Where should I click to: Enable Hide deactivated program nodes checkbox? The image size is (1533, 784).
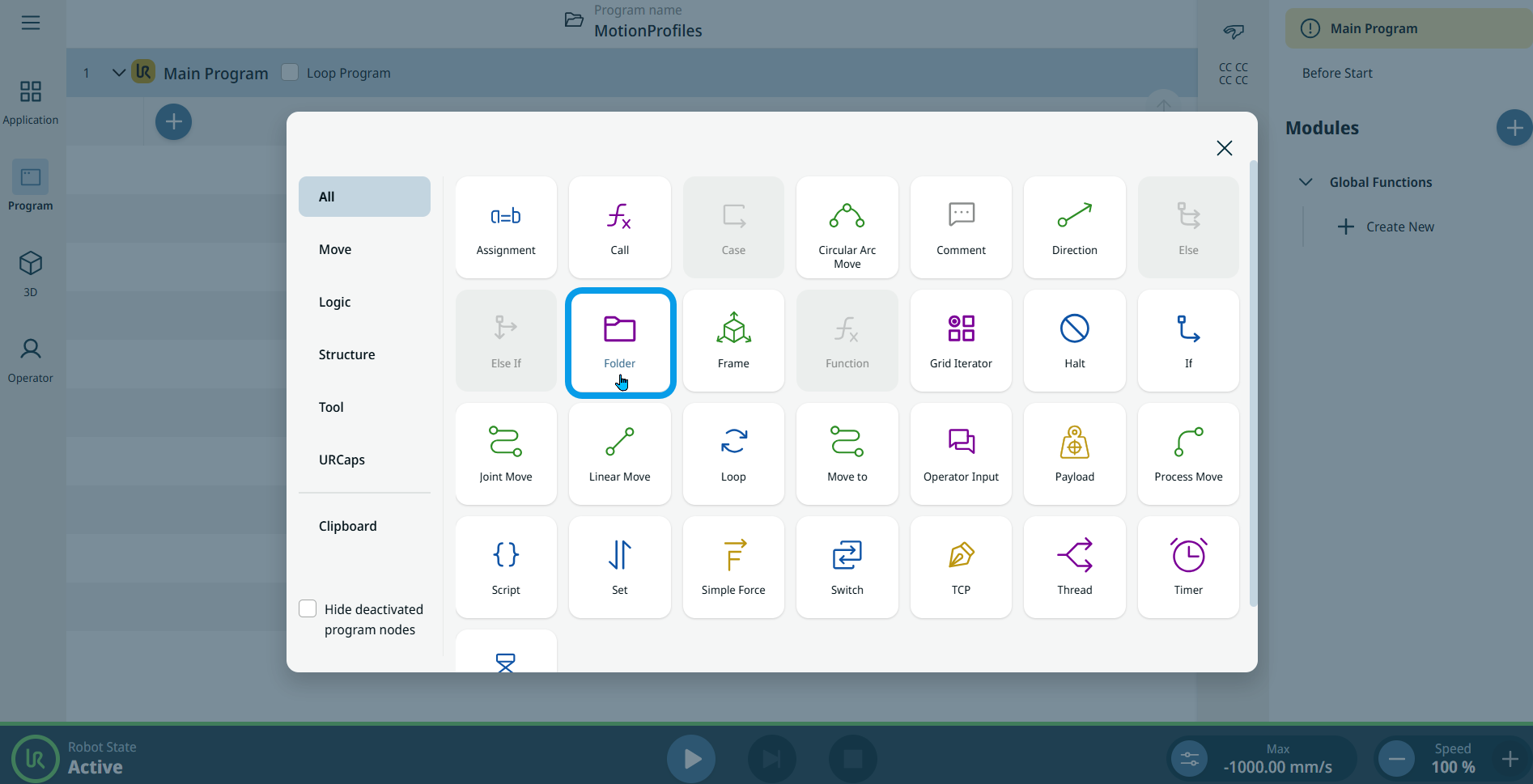[308, 608]
